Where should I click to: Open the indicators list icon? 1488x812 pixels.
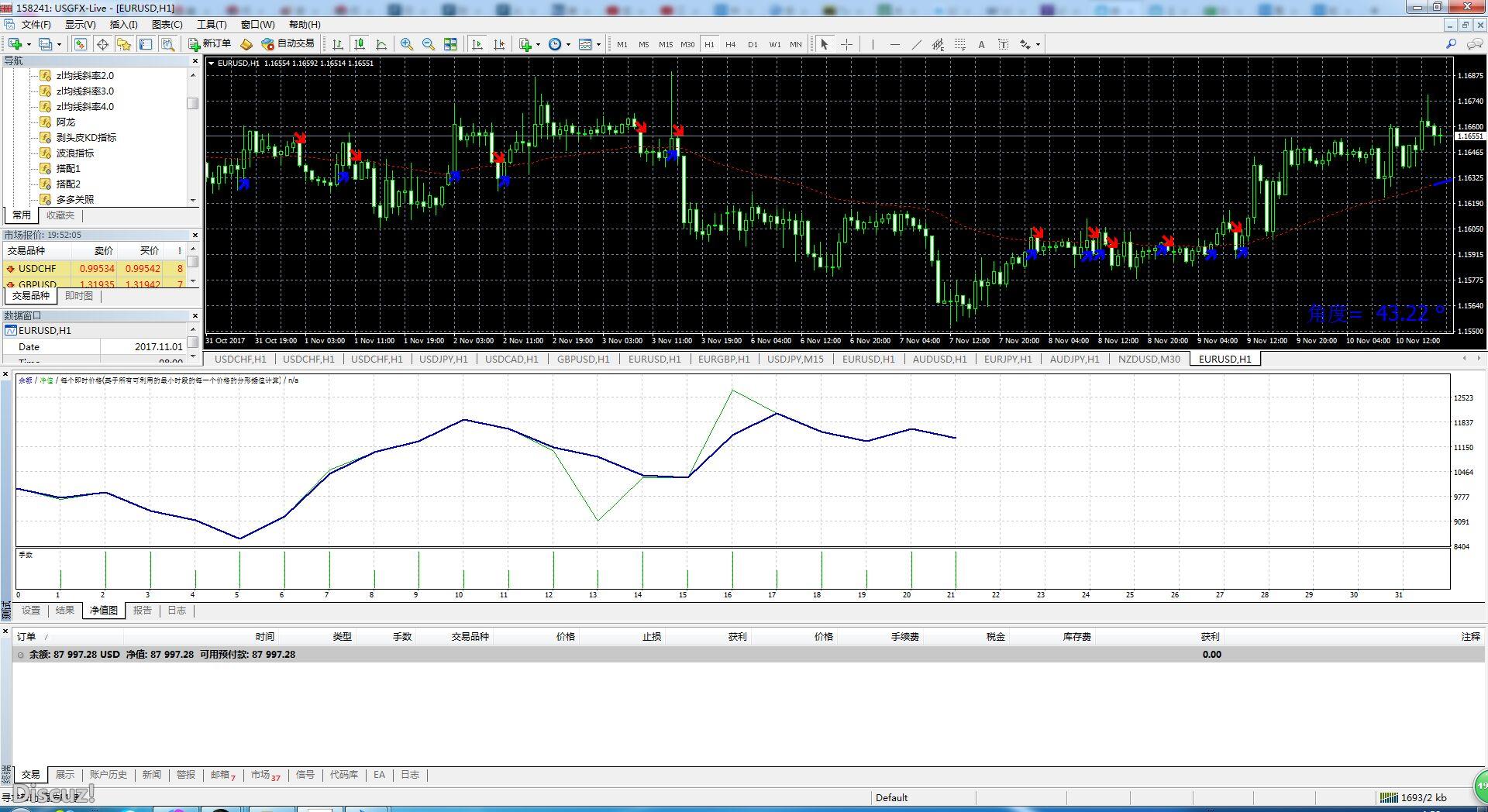(x=525, y=44)
